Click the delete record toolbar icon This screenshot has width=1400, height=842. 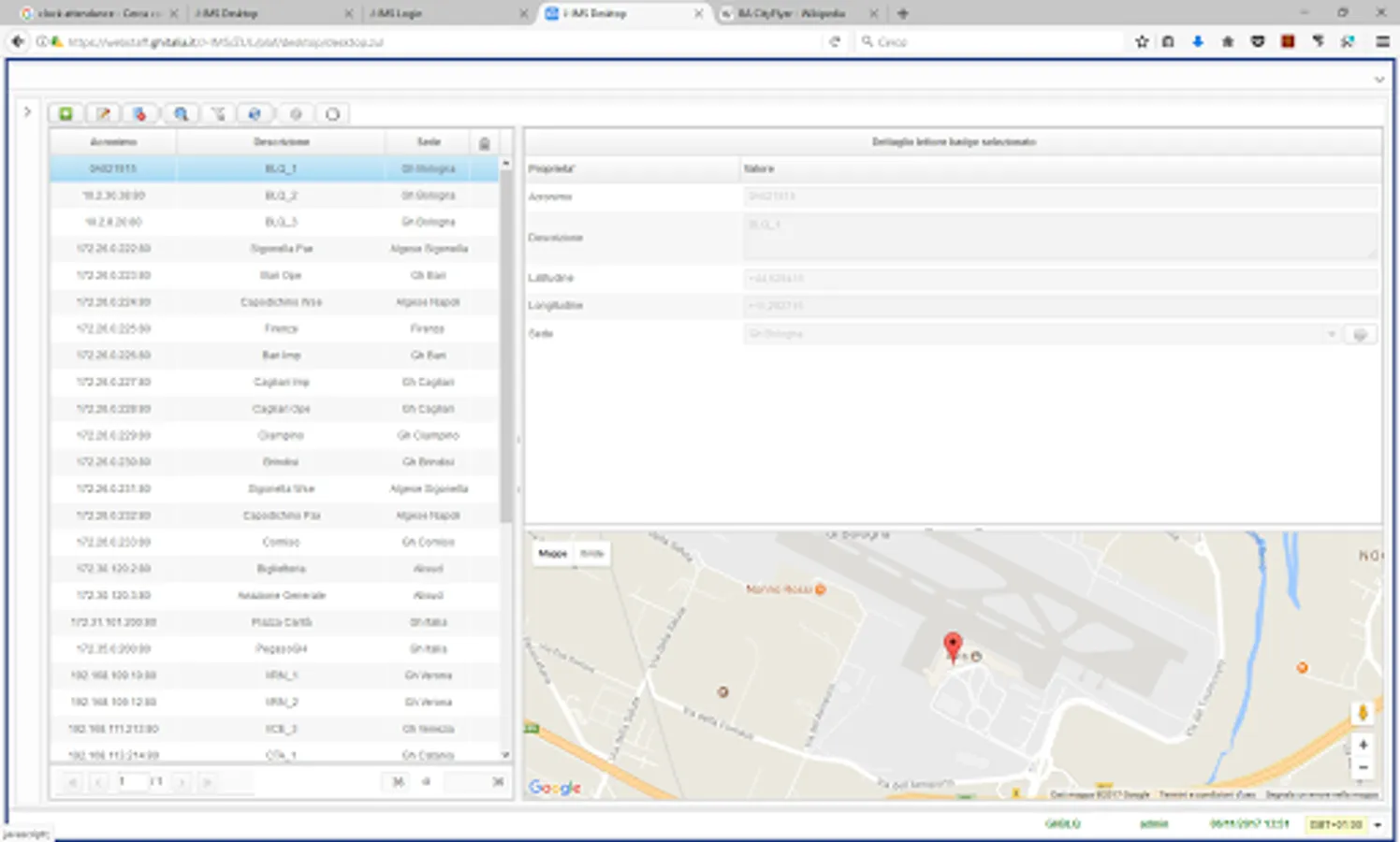pos(140,114)
